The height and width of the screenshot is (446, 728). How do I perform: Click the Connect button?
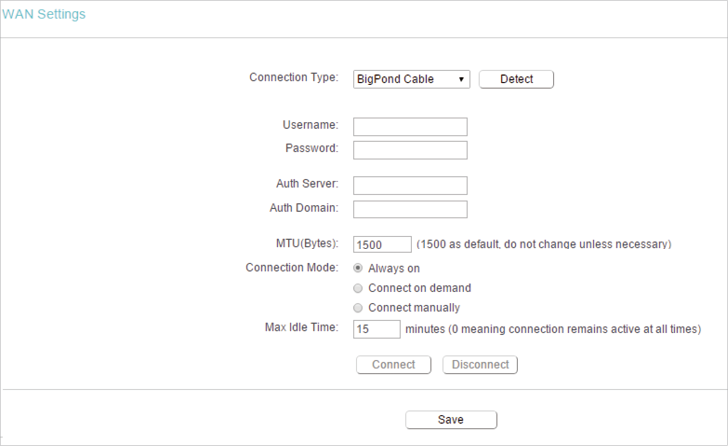(x=393, y=365)
